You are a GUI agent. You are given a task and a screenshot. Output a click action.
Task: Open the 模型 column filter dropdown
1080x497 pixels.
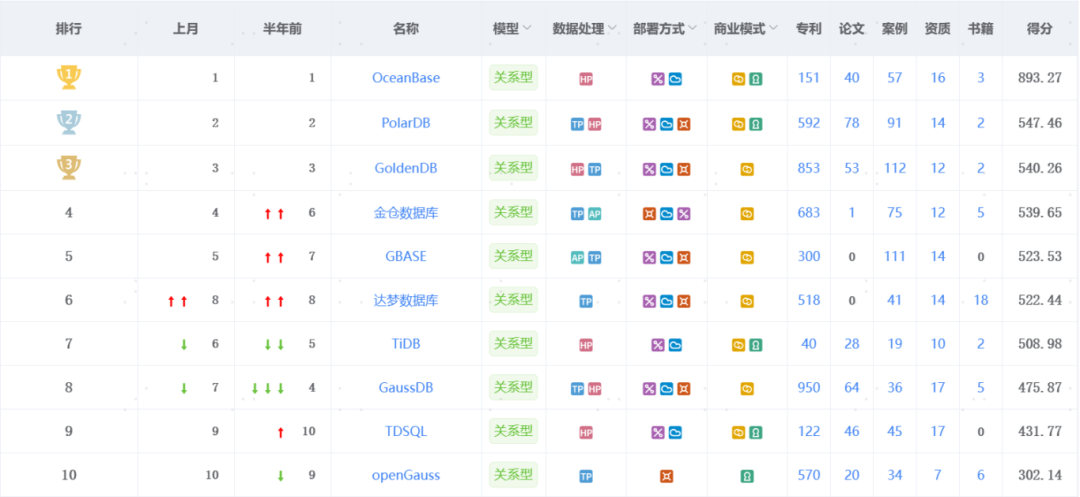click(527, 29)
